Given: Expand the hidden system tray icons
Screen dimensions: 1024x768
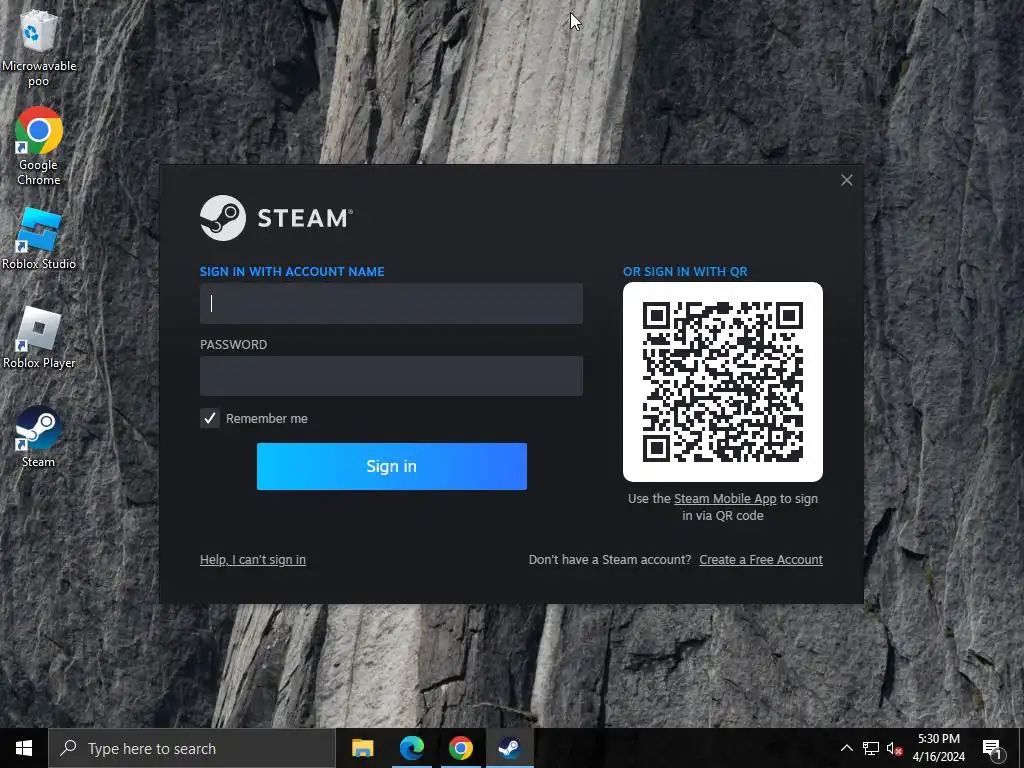Looking at the screenshot, I should point(846,748).
